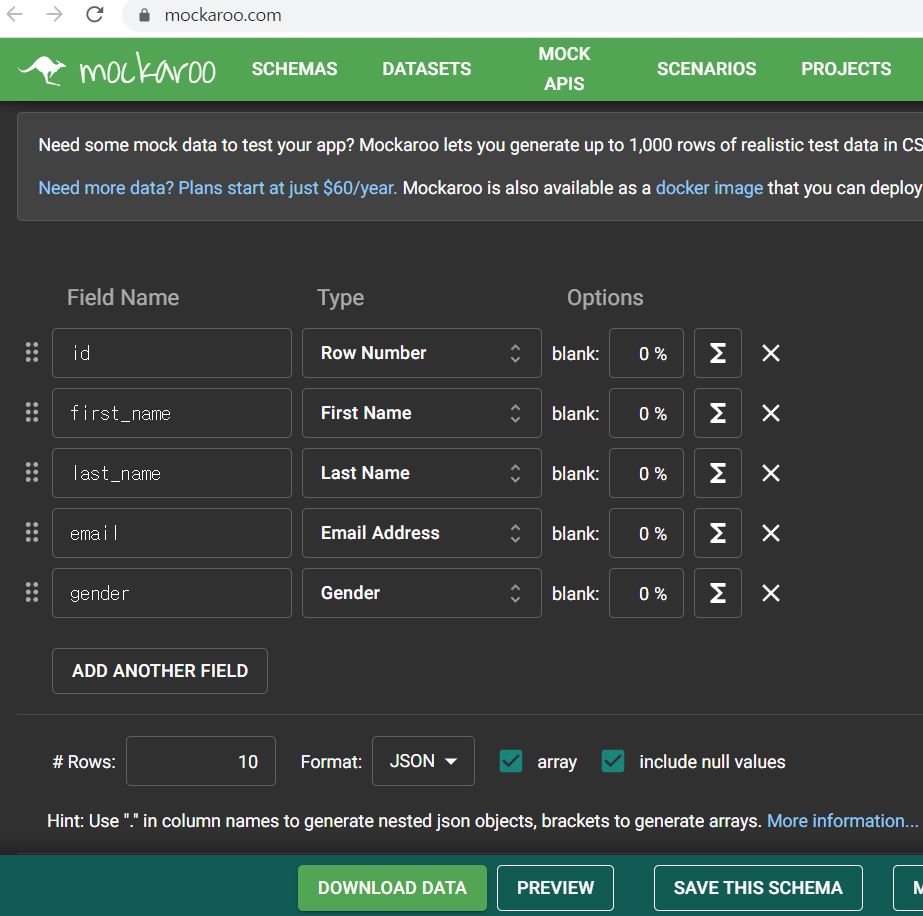Open SCHEMAS in navigation bar

pos(294,69)
